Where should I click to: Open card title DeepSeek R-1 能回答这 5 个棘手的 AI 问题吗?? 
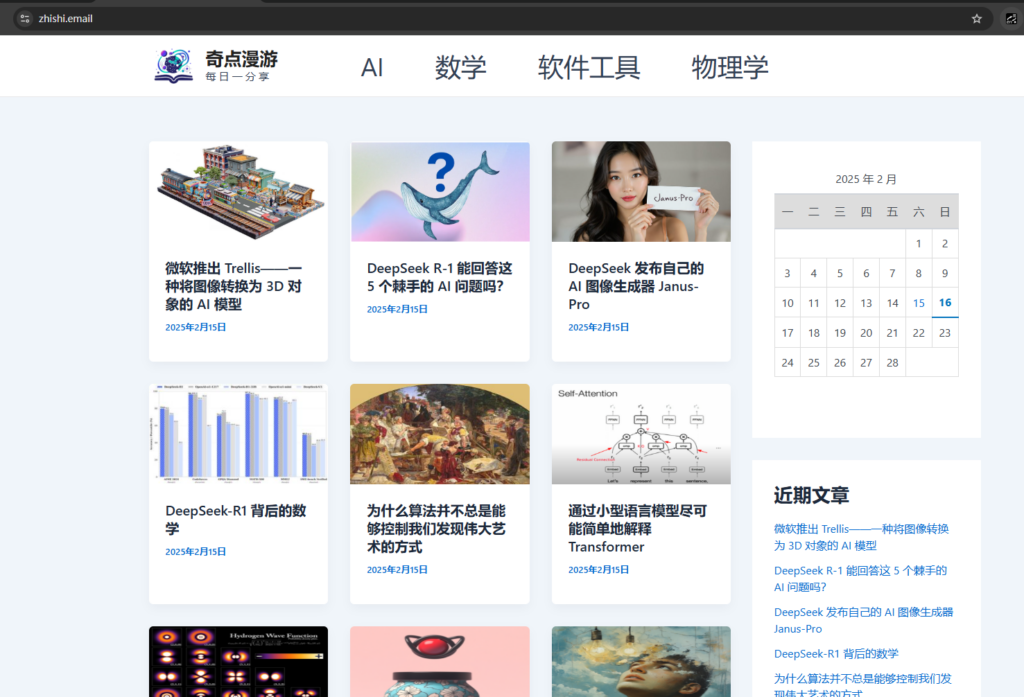[440, 277]
